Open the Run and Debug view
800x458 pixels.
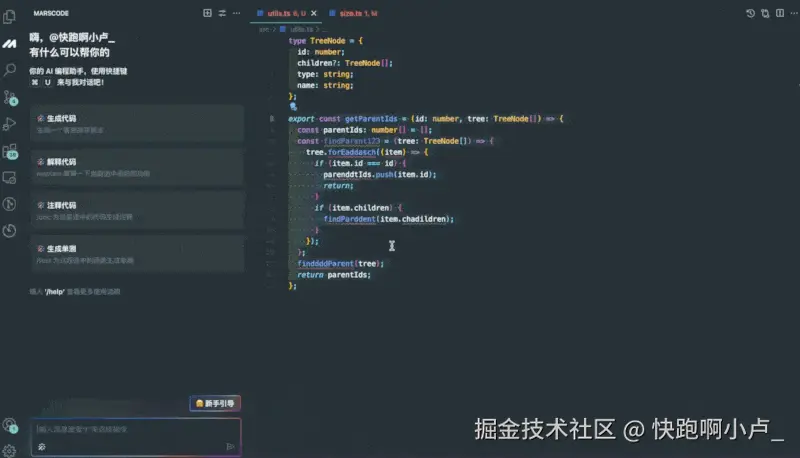(9, 124)
